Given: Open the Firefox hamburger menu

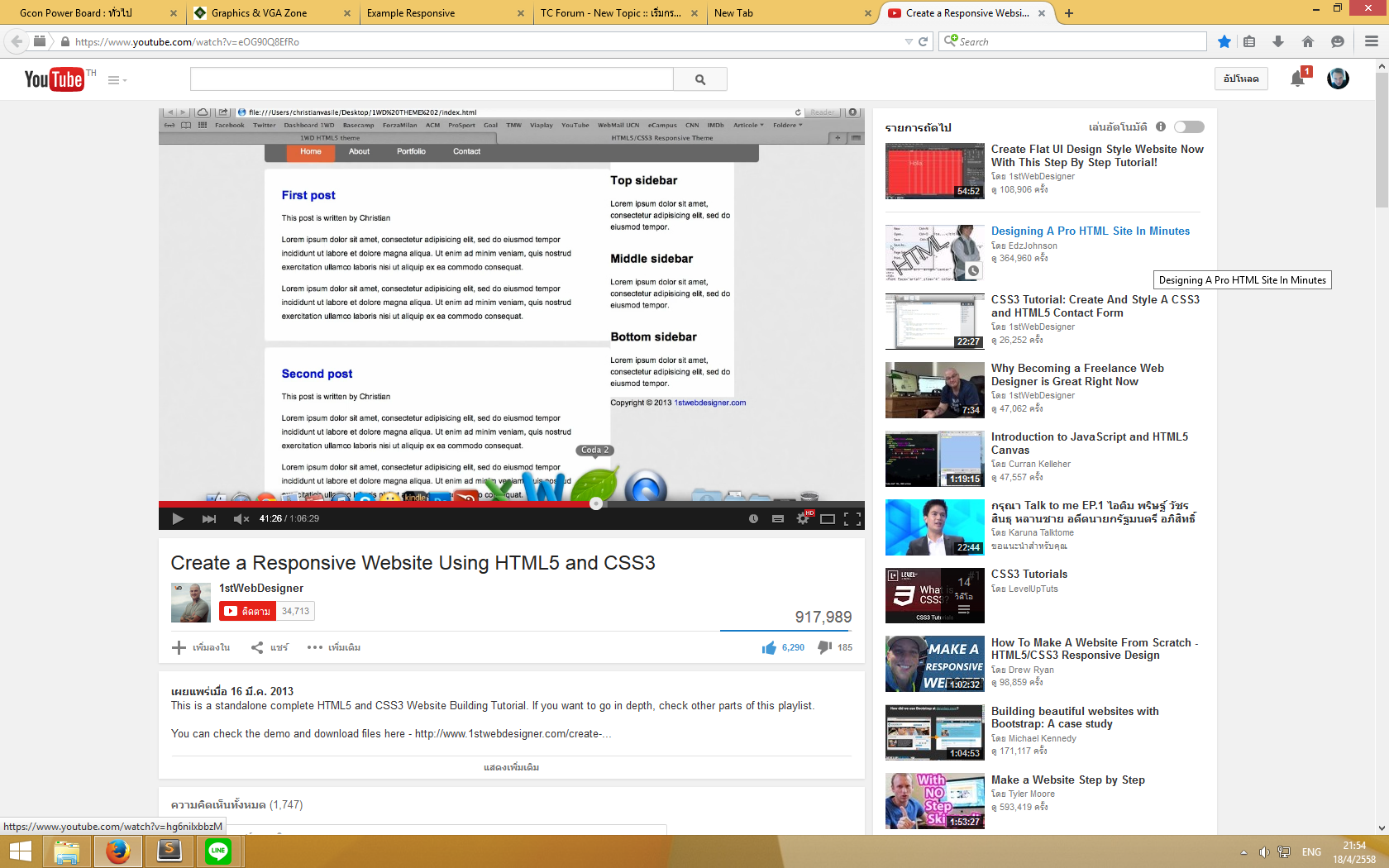Looking at the screenshot, I should click(x=1372, y=41).
